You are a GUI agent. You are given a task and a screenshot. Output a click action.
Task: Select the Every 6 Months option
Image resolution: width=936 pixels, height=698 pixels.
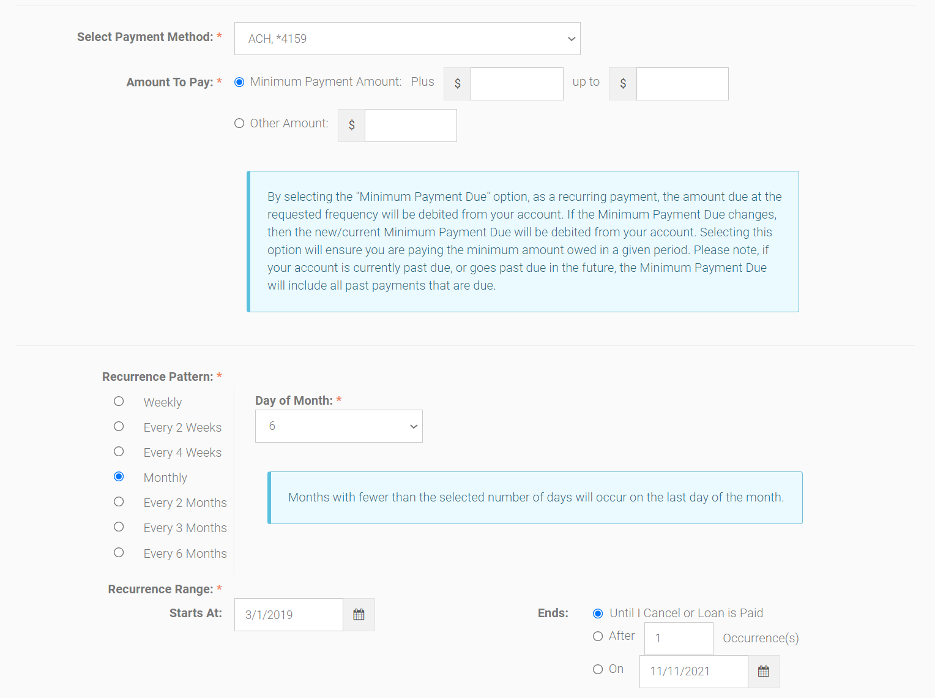click(119, 553)
